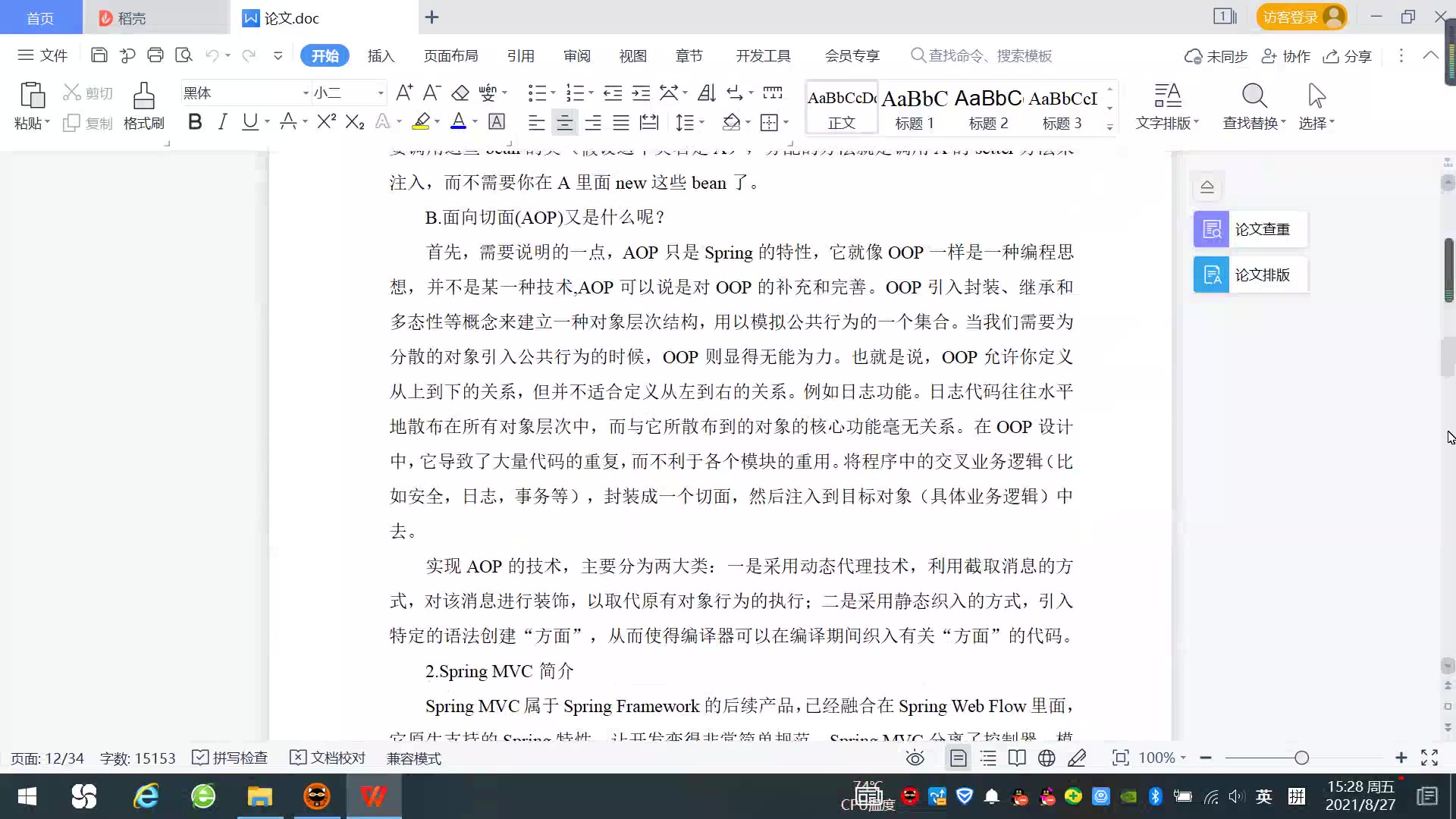Open WPS app from Windows taskbar
The image size is (1456, 819).
[x=373, y=796]
